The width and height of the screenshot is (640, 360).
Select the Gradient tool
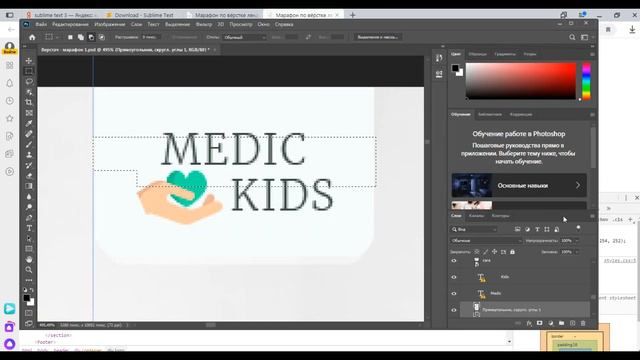coord(29,186)
